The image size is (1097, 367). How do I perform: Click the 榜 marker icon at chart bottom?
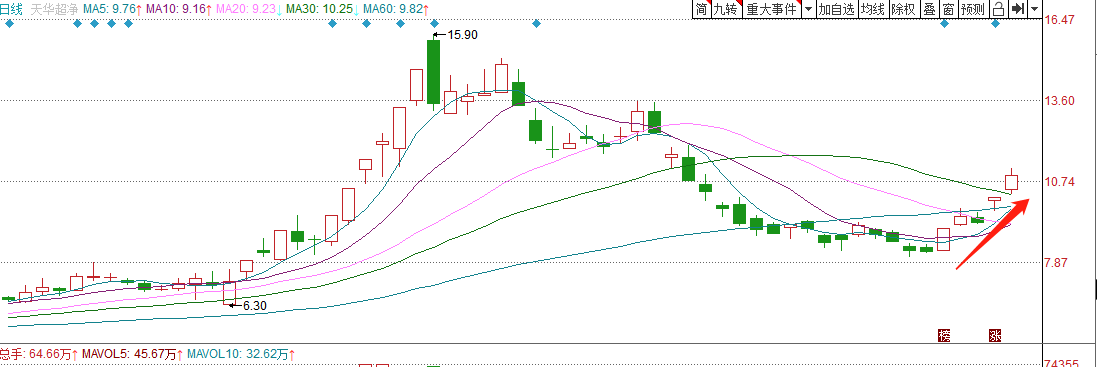[x=944, y=336]
